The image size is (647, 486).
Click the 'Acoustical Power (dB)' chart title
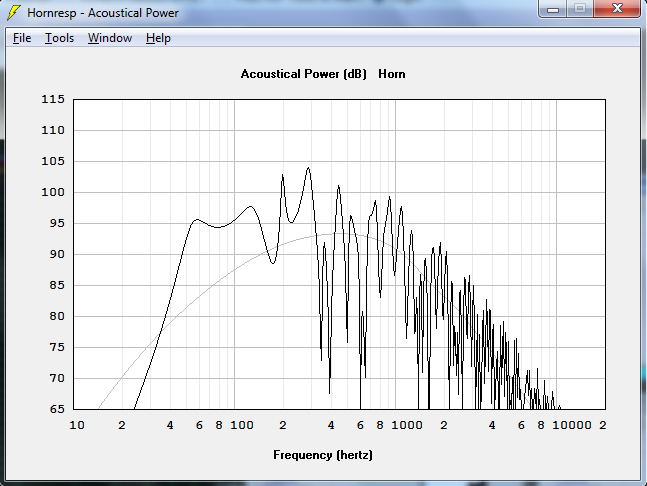304,74
